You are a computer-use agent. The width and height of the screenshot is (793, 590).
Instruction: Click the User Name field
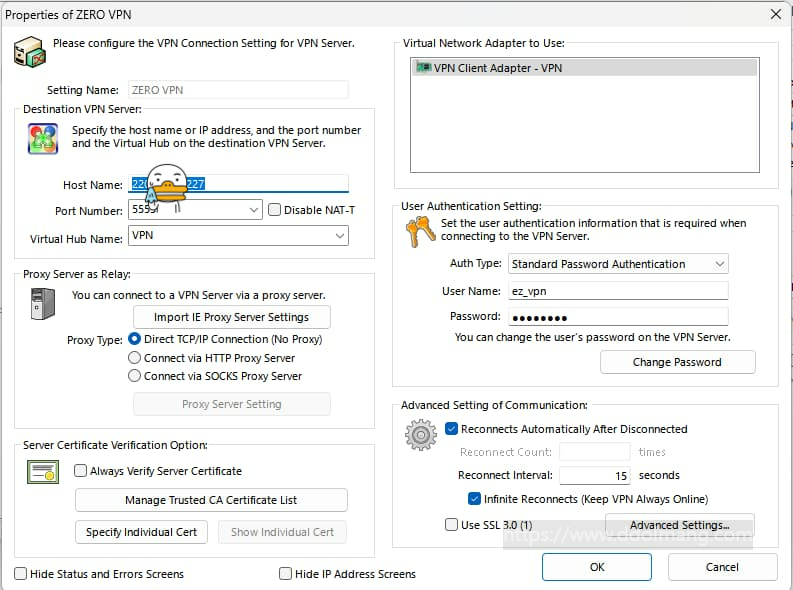pos(618,291)
